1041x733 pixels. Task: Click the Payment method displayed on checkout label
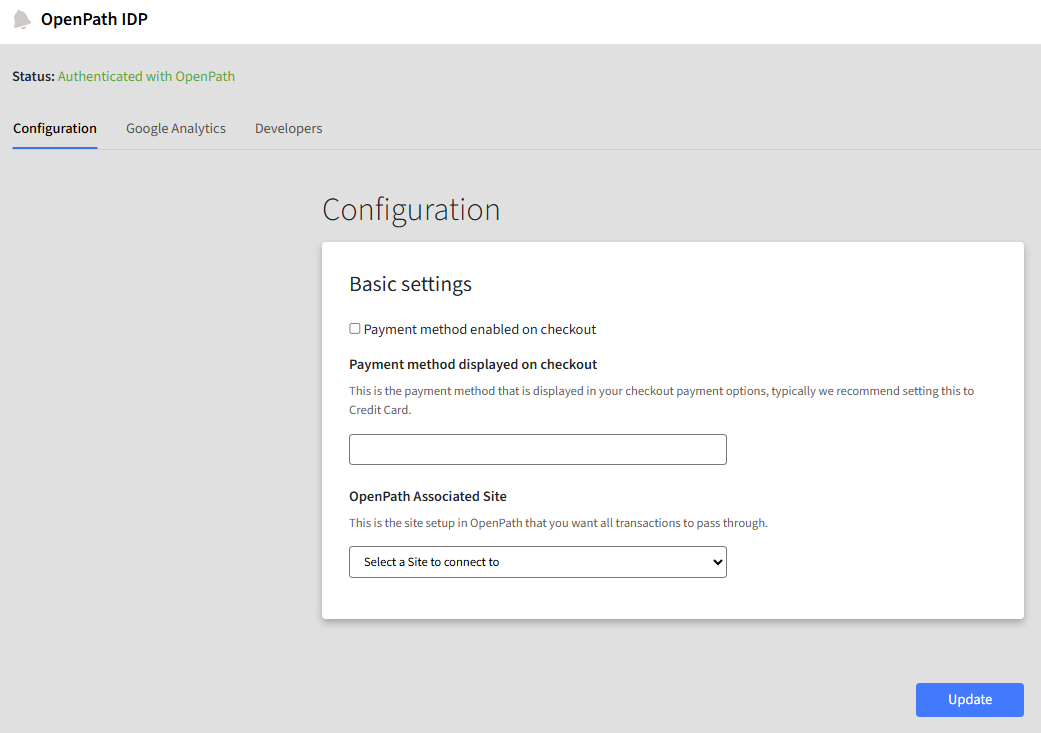(473, 365)
